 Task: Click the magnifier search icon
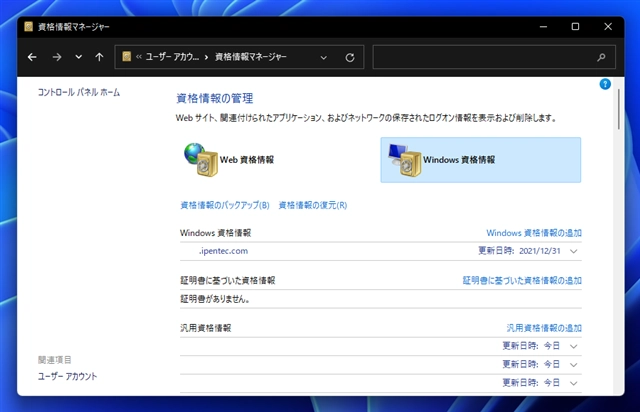(x=601, y=58)
